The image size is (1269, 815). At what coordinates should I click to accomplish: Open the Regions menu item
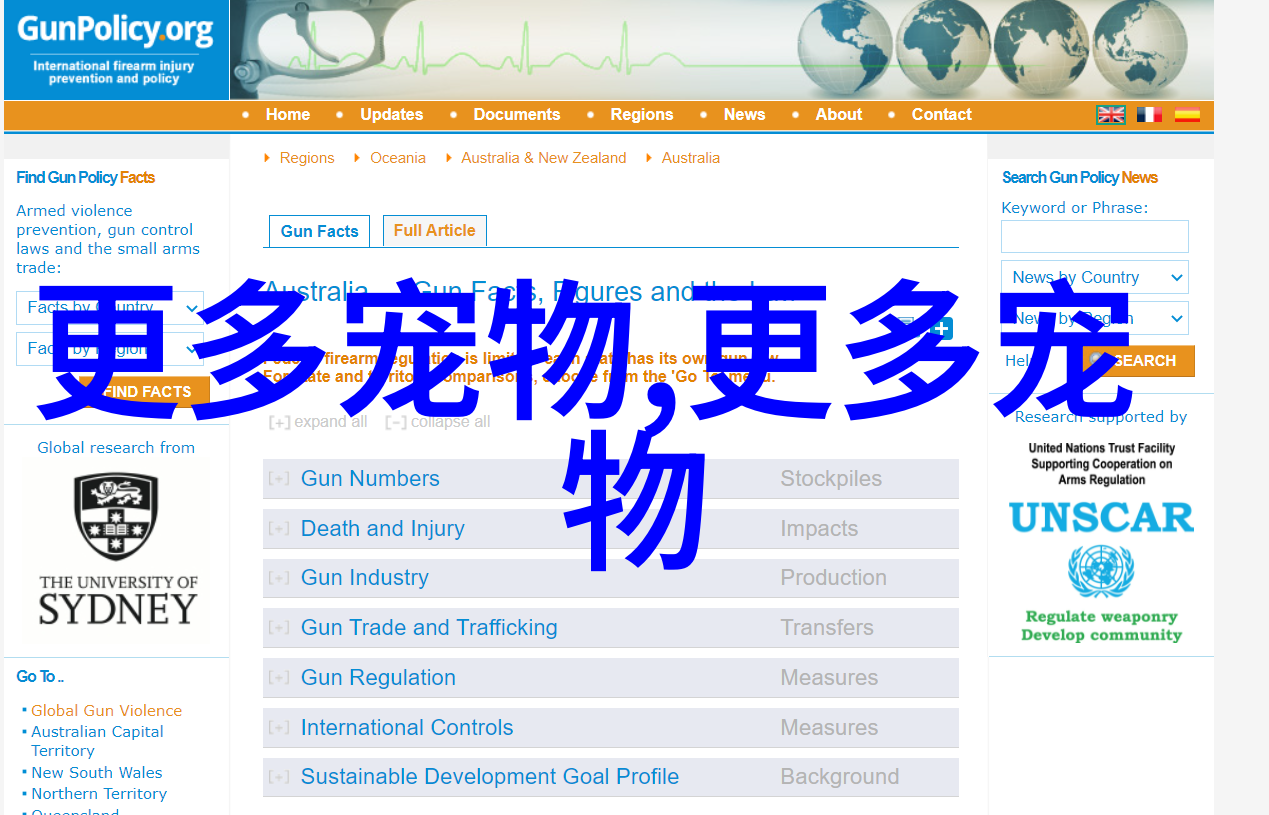[642, 115]
